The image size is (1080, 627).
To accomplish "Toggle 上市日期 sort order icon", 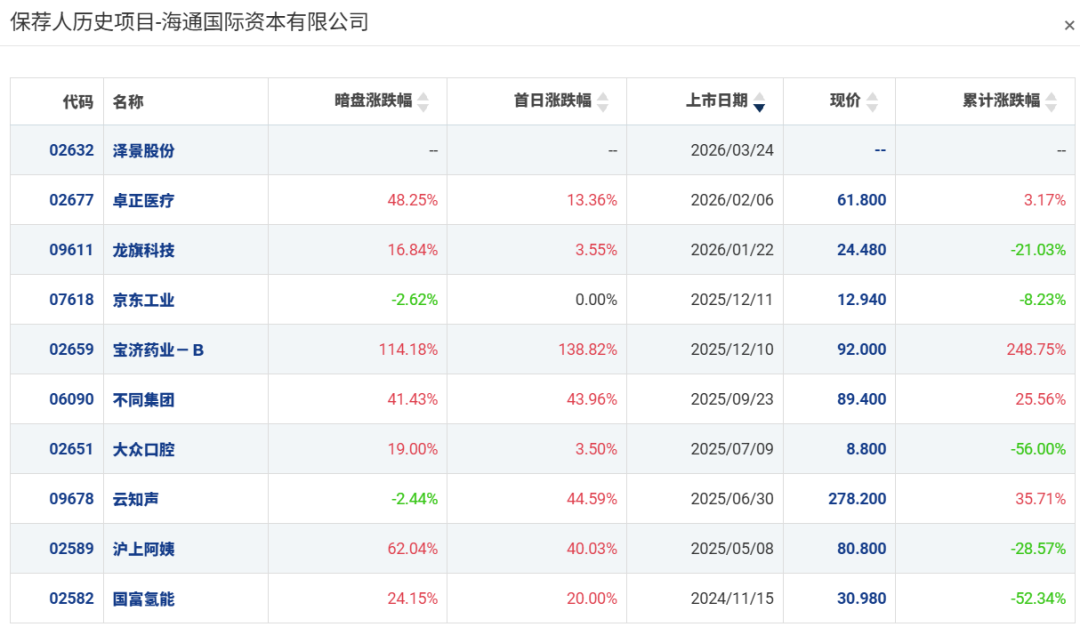I will pyautogui.click(x=759, y=102).
